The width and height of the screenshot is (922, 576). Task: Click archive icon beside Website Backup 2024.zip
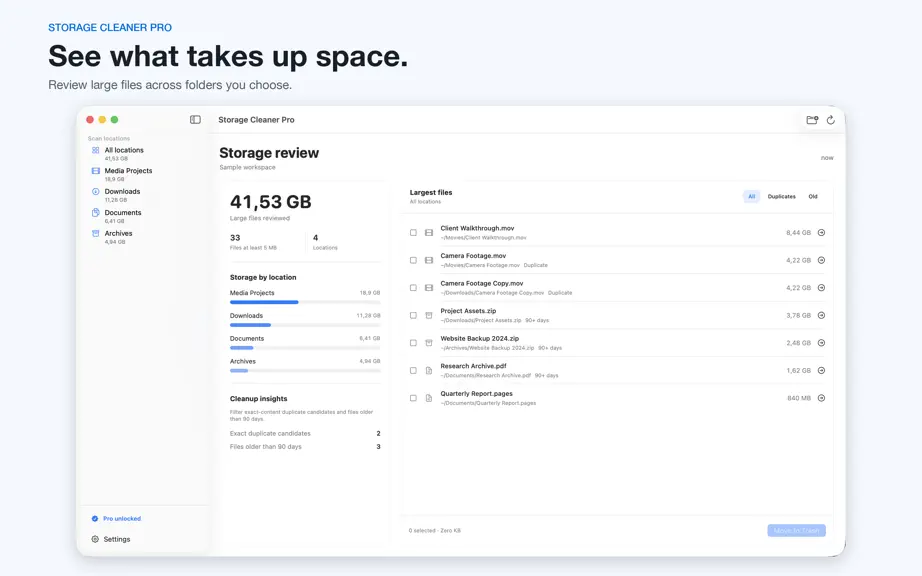tap(429, 343)
